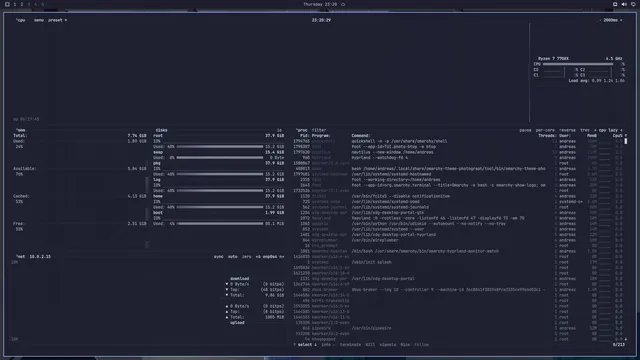
Task: Click the tray icon left of volume
Action: 615,4
